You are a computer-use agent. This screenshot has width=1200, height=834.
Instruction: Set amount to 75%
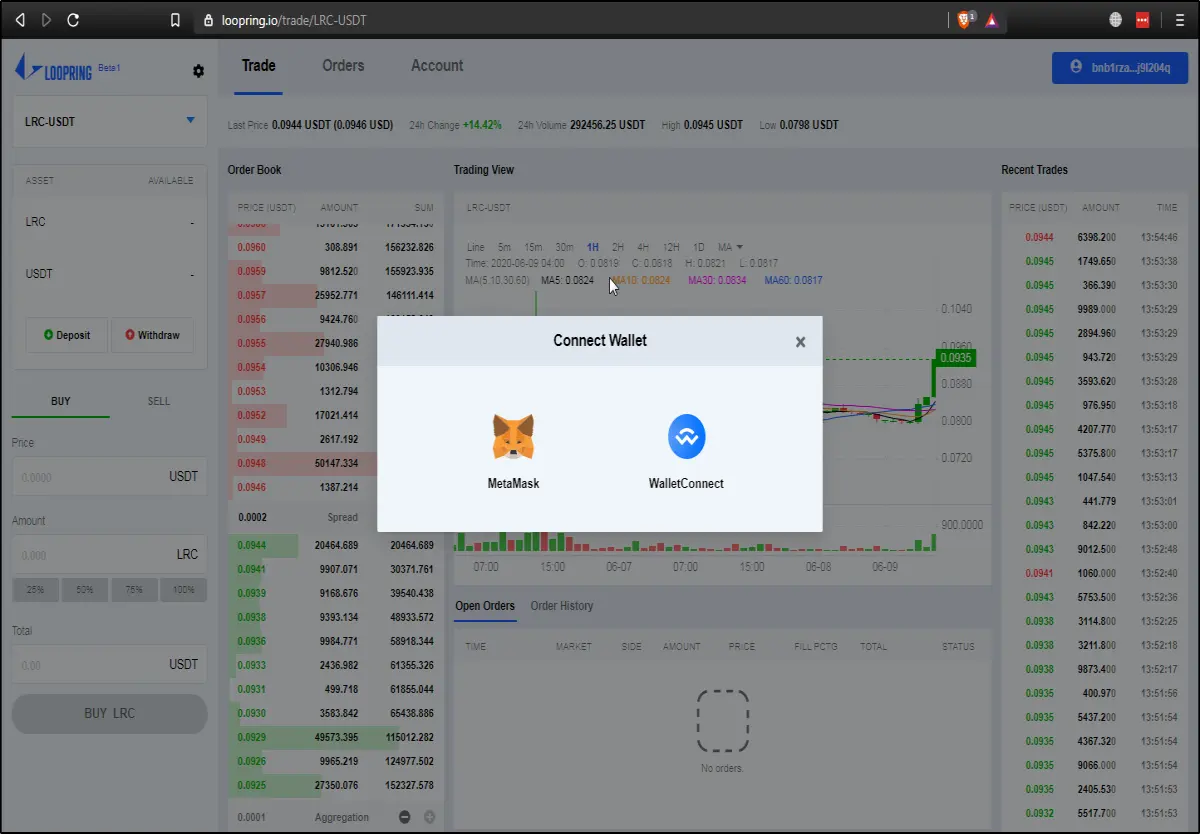coord(134,590)
